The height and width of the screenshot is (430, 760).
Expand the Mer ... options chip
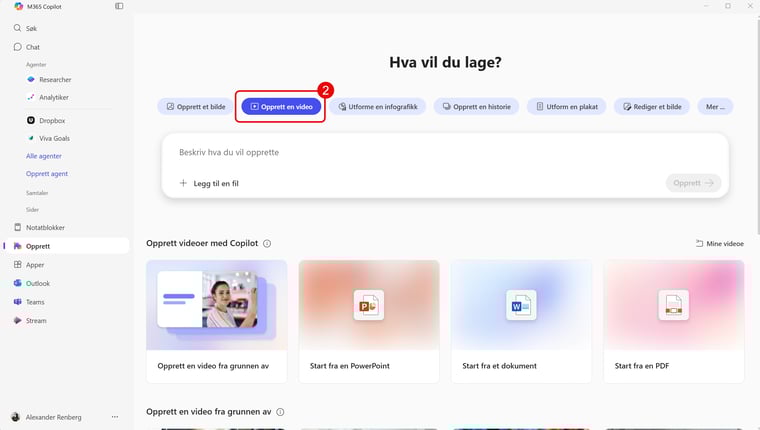coord(715,107)
